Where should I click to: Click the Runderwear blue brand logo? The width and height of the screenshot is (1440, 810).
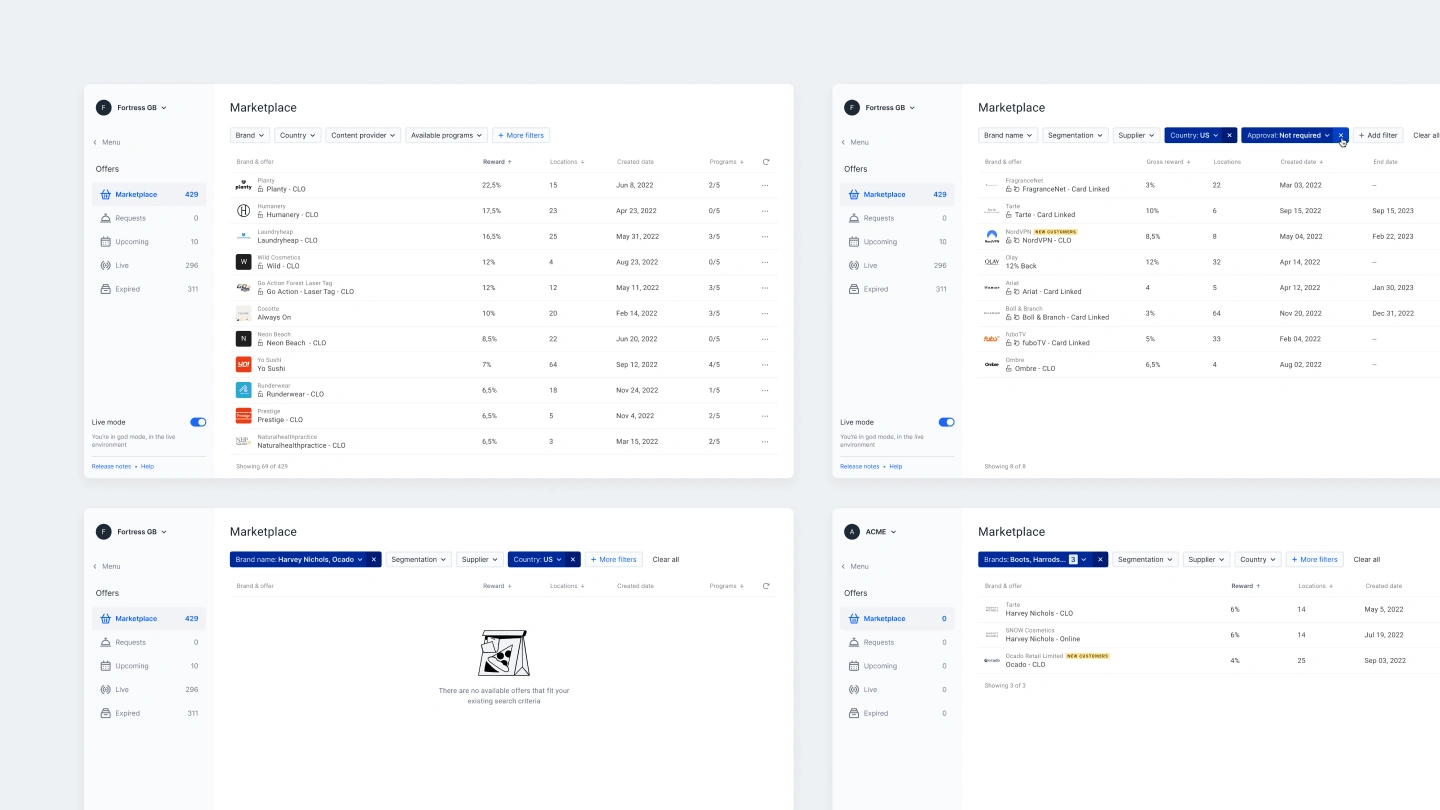click(x=243, y=390)
